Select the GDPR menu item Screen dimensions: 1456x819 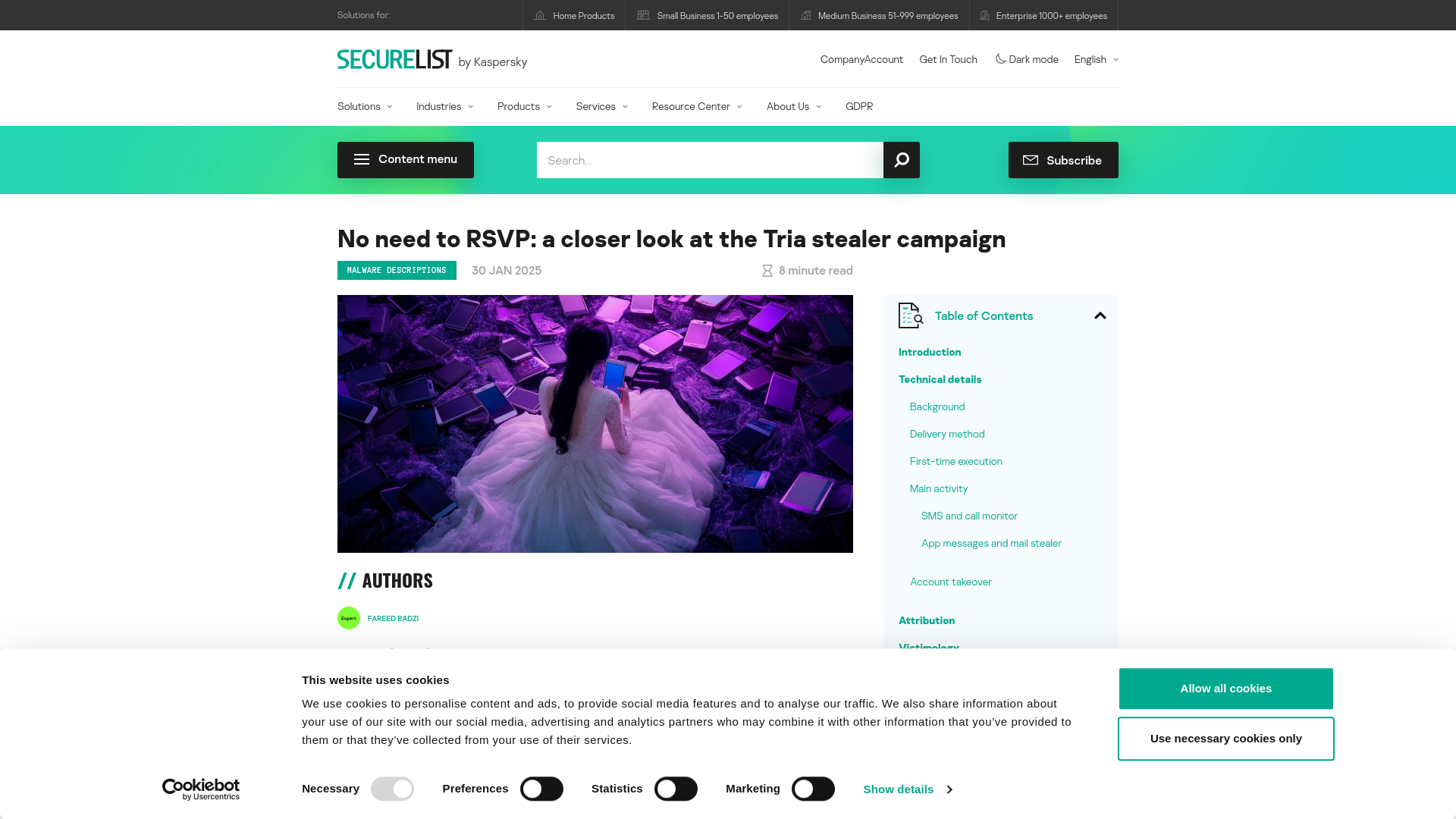click(x=858, y=106)
